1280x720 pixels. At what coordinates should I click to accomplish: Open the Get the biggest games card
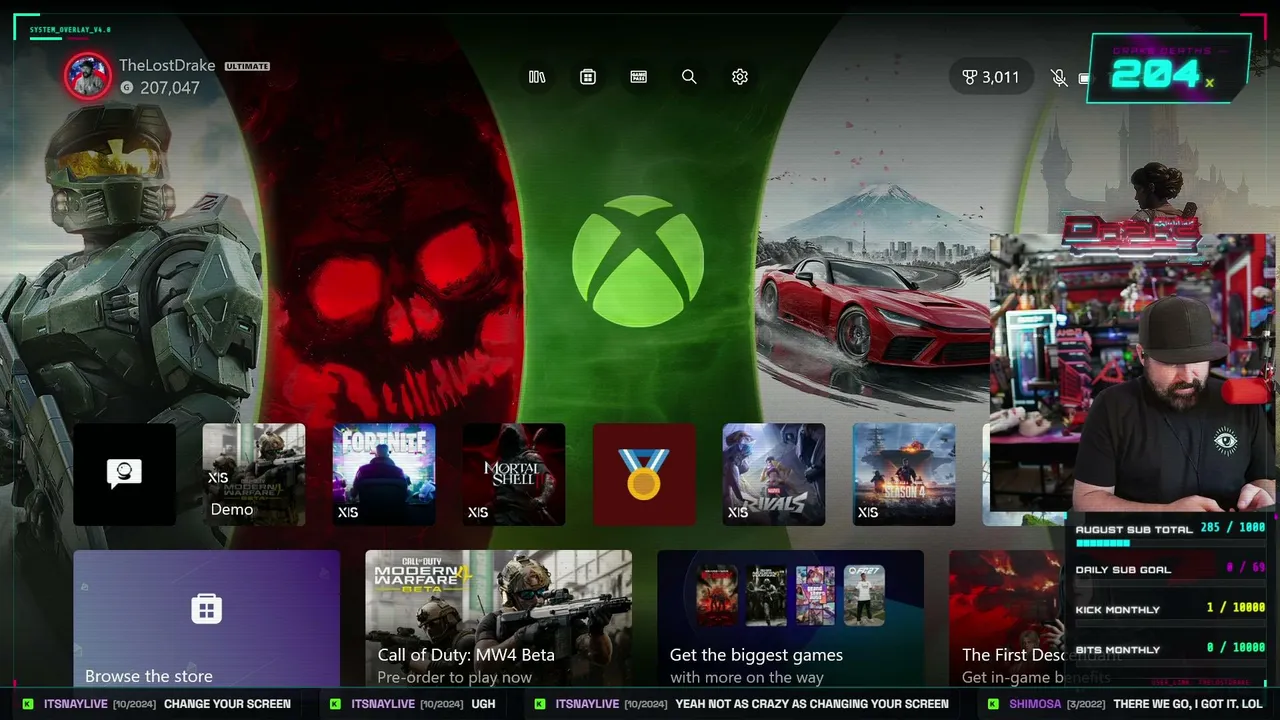[x=791, y=619]
